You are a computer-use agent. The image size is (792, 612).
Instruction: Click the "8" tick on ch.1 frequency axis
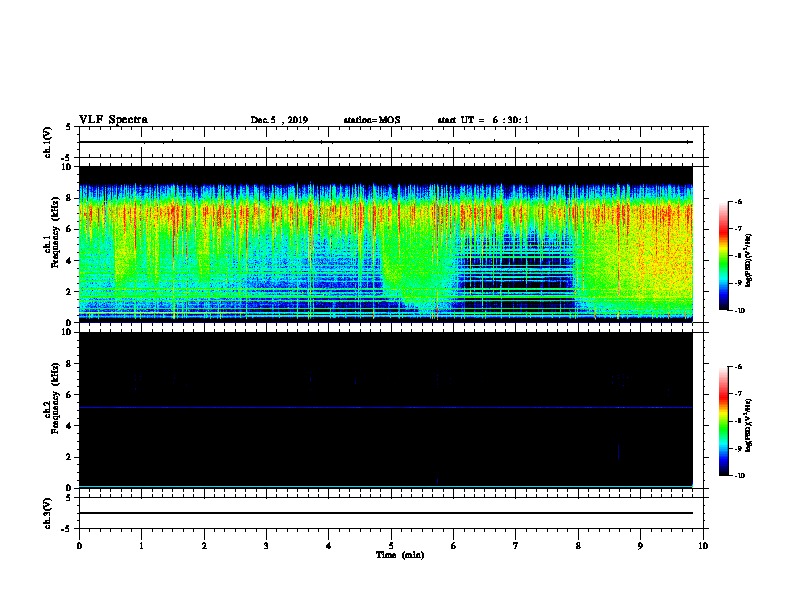coord(69,198)
